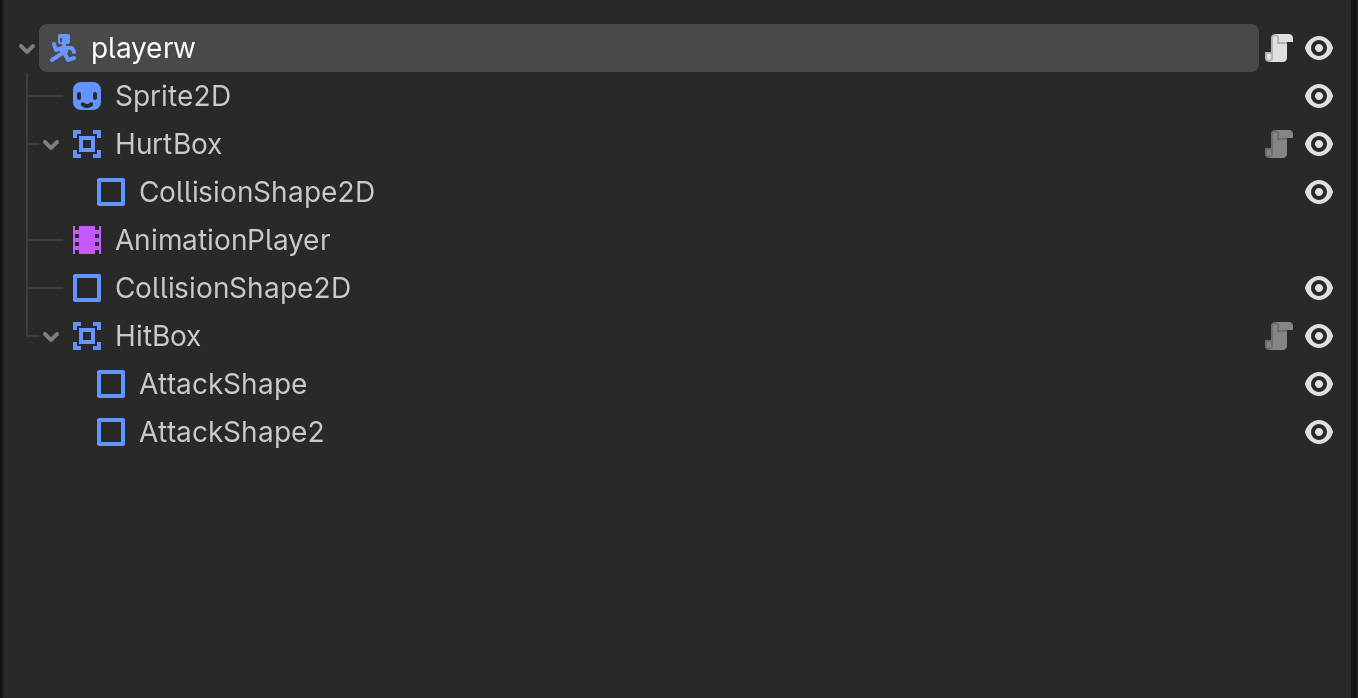Image resolution: width=1358 pixels, height=698 pixels.
Task: Open the script attached to playerw
Action: click(x=1279, y=48)
